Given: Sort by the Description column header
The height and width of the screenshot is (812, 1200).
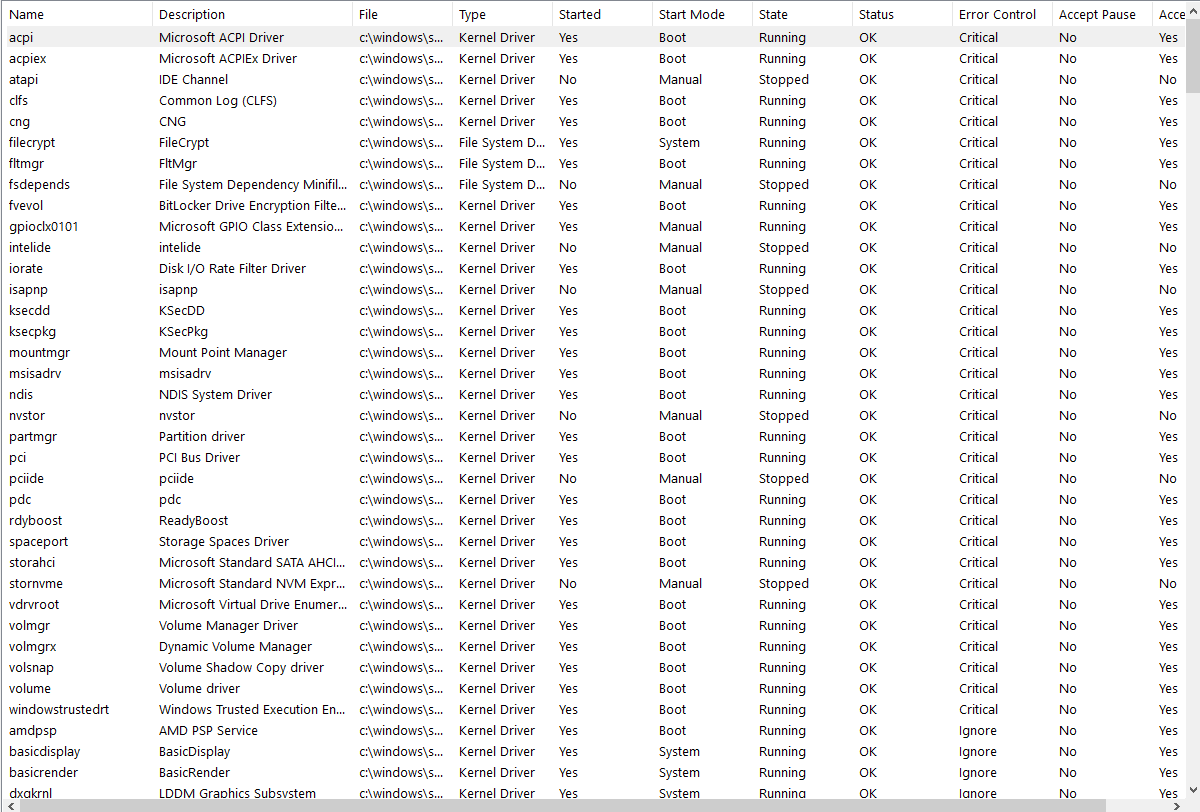Looking at the screenshot, I should 252,14.
